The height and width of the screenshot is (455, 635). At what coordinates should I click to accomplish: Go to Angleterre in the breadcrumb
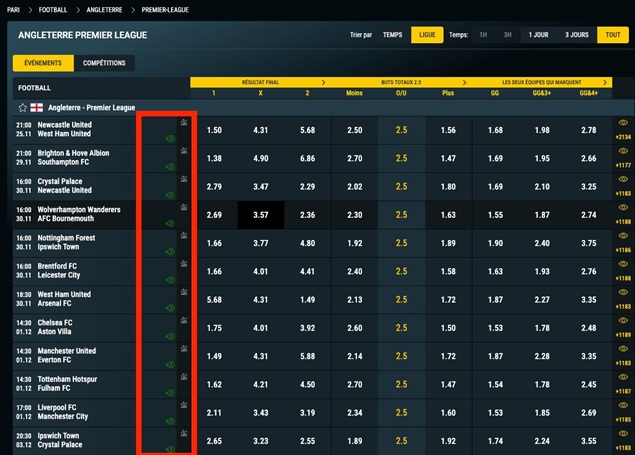coord(104,10)
